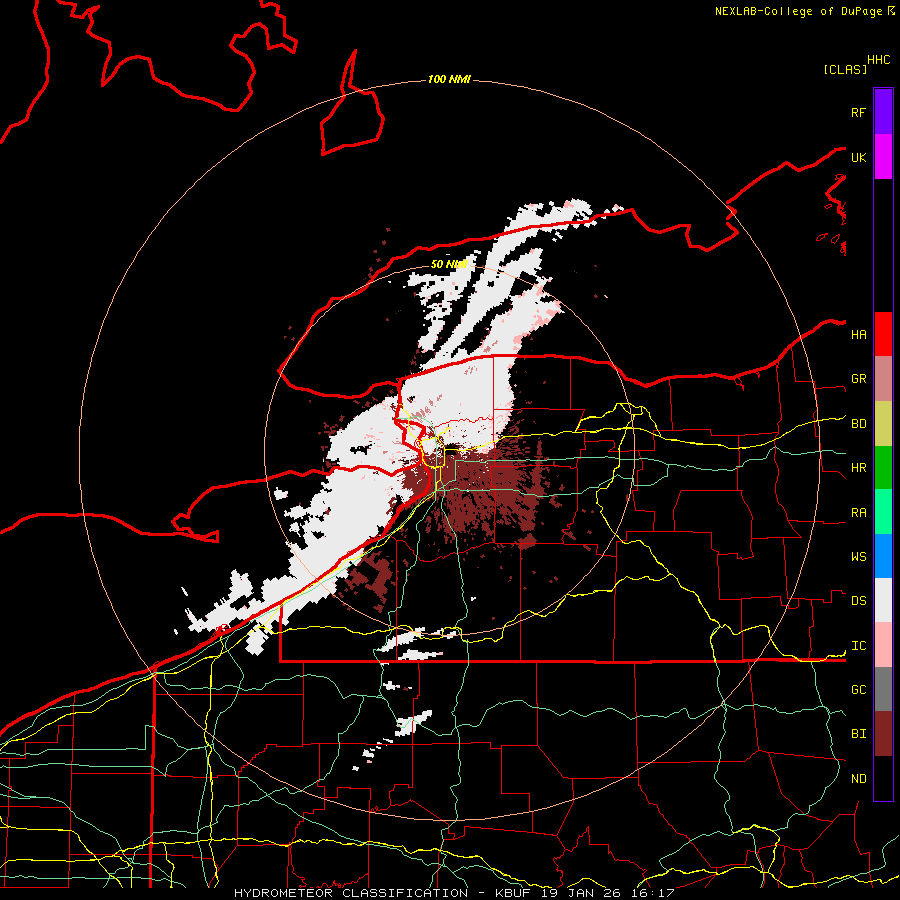Click the 'RF' legend label
The height and width of the screenshot is (900, 900).
(858, 112)
